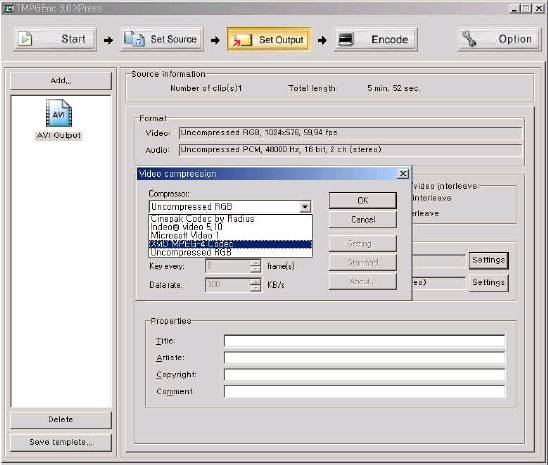Screen dimensions: 548x465
Task: Click the Start step button
Action: point(55,39)
